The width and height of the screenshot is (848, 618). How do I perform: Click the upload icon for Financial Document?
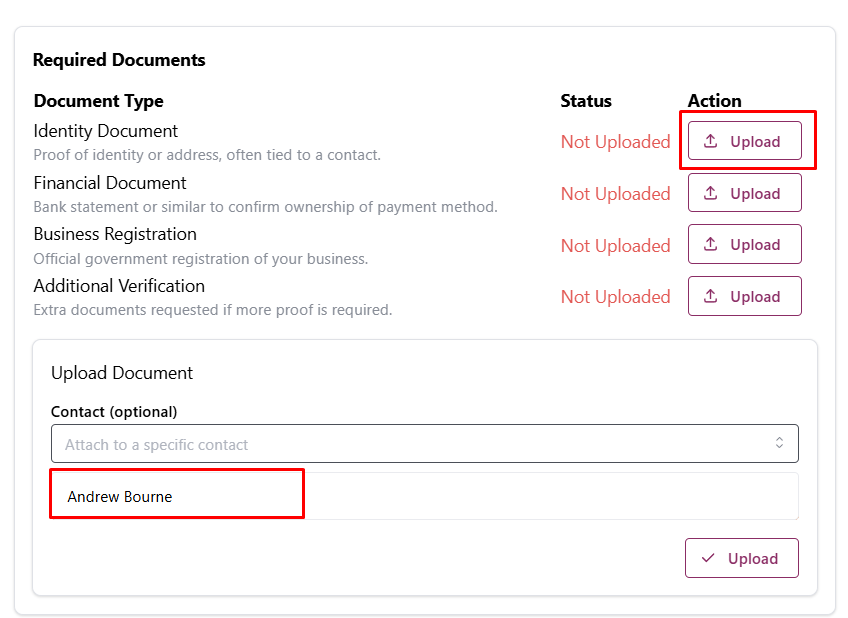point(711,193)
